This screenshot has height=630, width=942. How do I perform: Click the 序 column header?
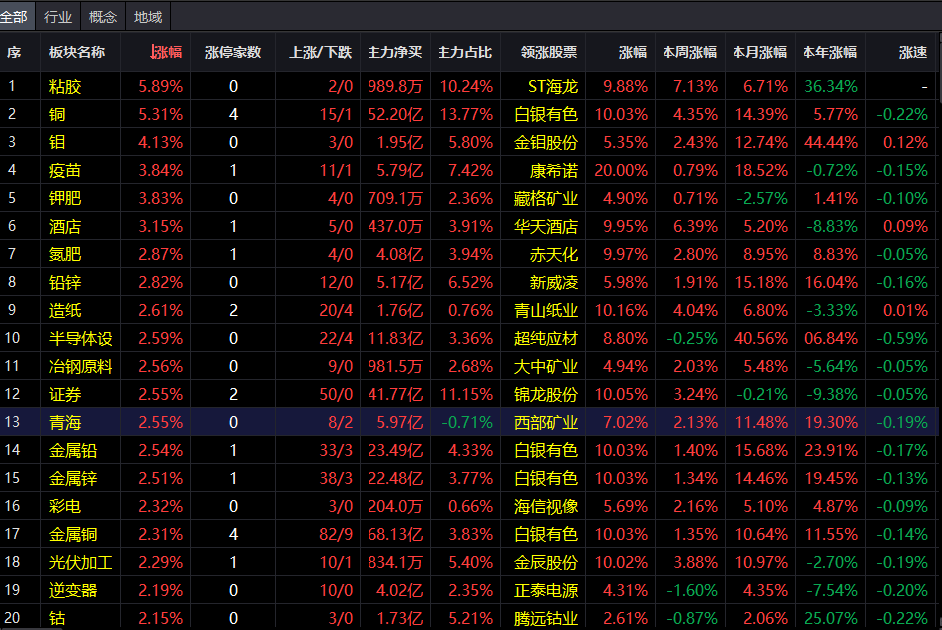point(14,52)
